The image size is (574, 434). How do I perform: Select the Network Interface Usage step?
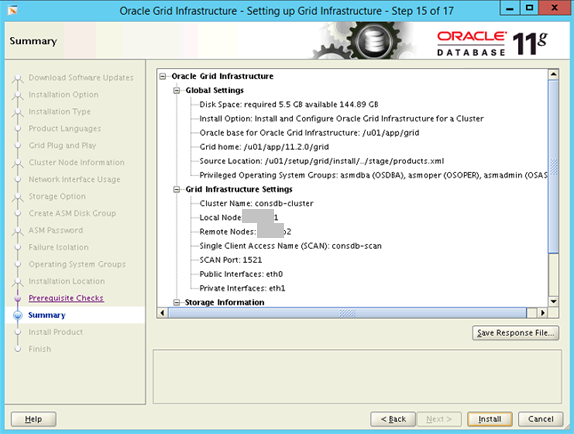(74, 179)
